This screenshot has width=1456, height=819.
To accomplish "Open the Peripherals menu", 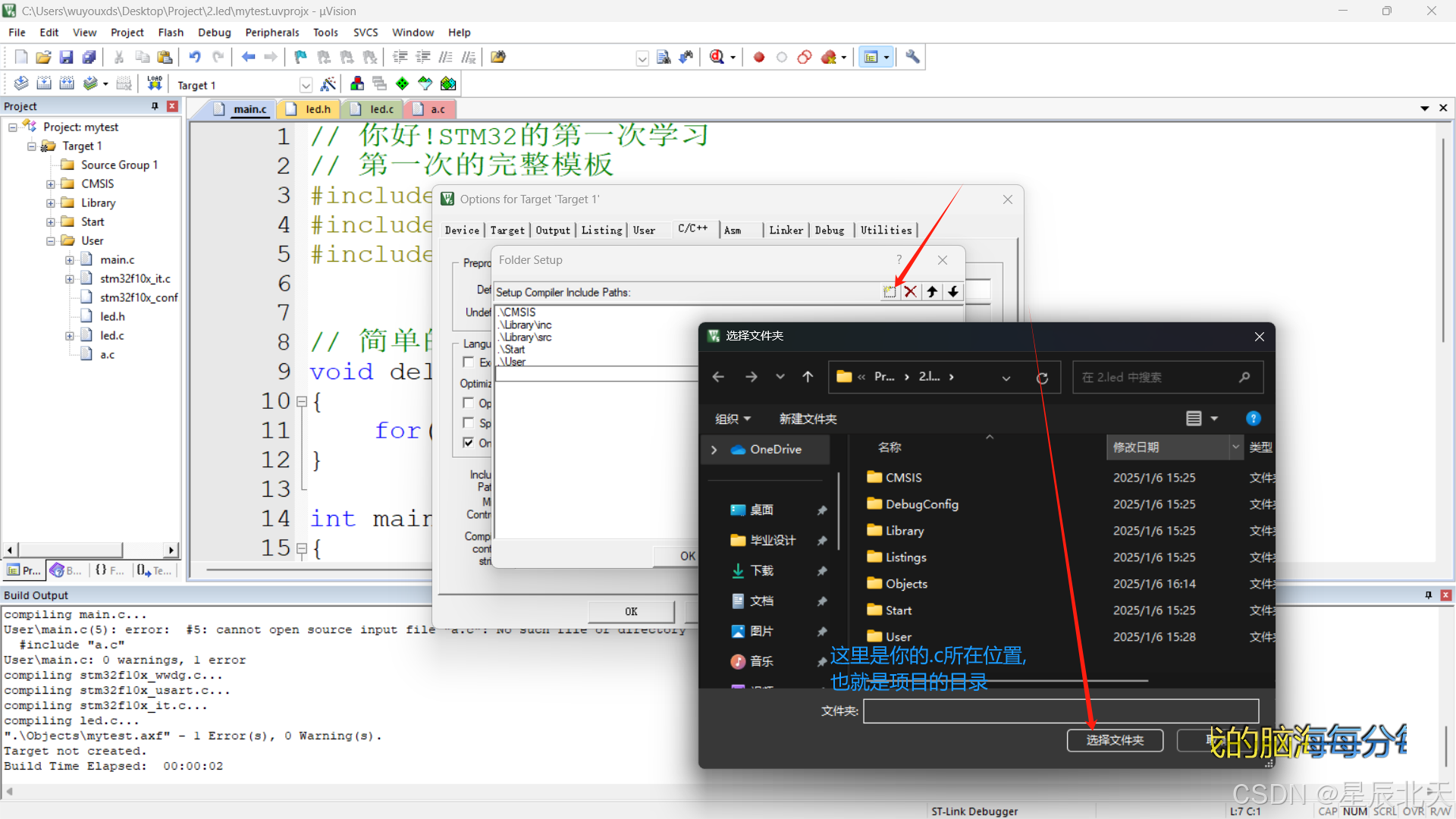I will coord(271,33).
